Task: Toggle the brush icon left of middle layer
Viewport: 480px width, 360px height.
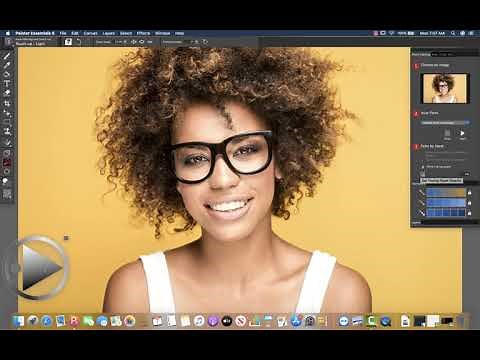Action: pos(422,202)
